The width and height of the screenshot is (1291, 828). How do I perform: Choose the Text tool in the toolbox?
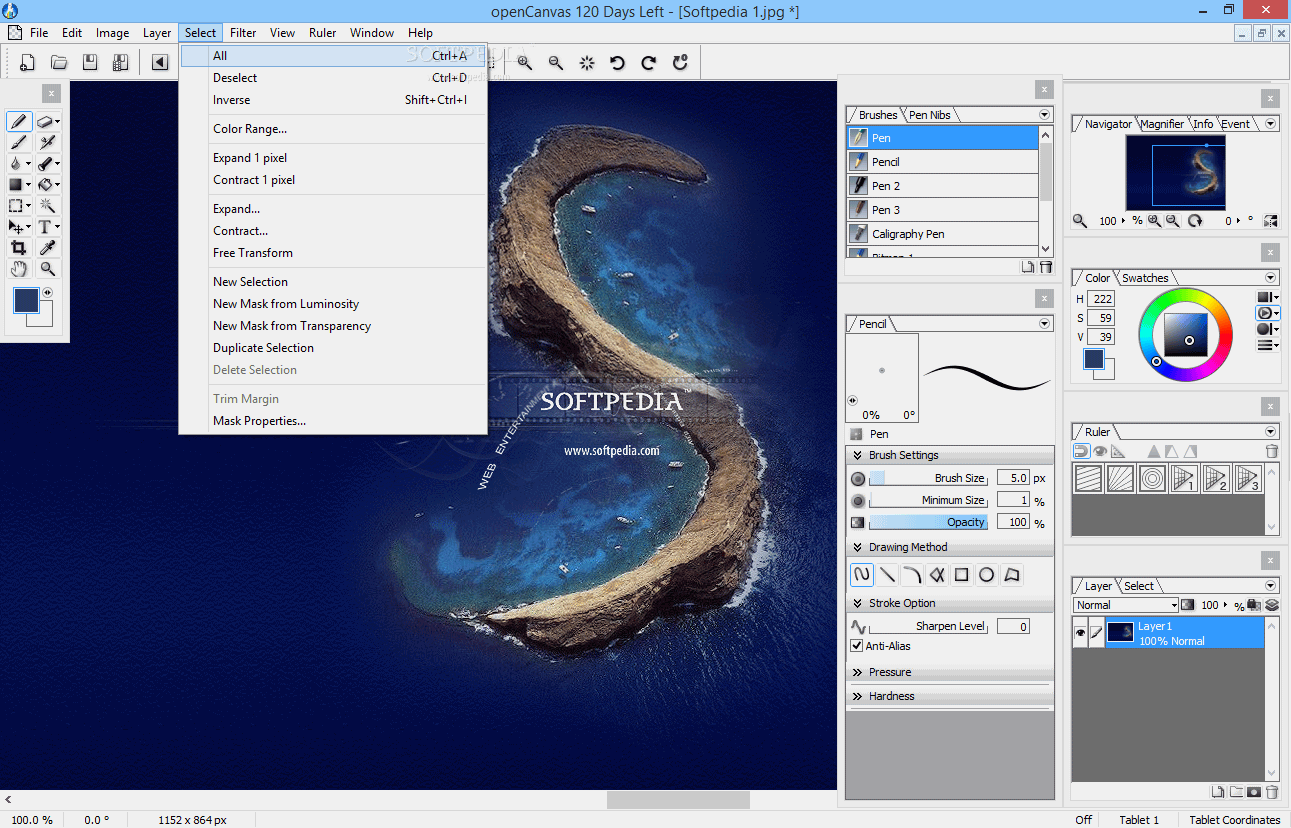tap(46, 226)
